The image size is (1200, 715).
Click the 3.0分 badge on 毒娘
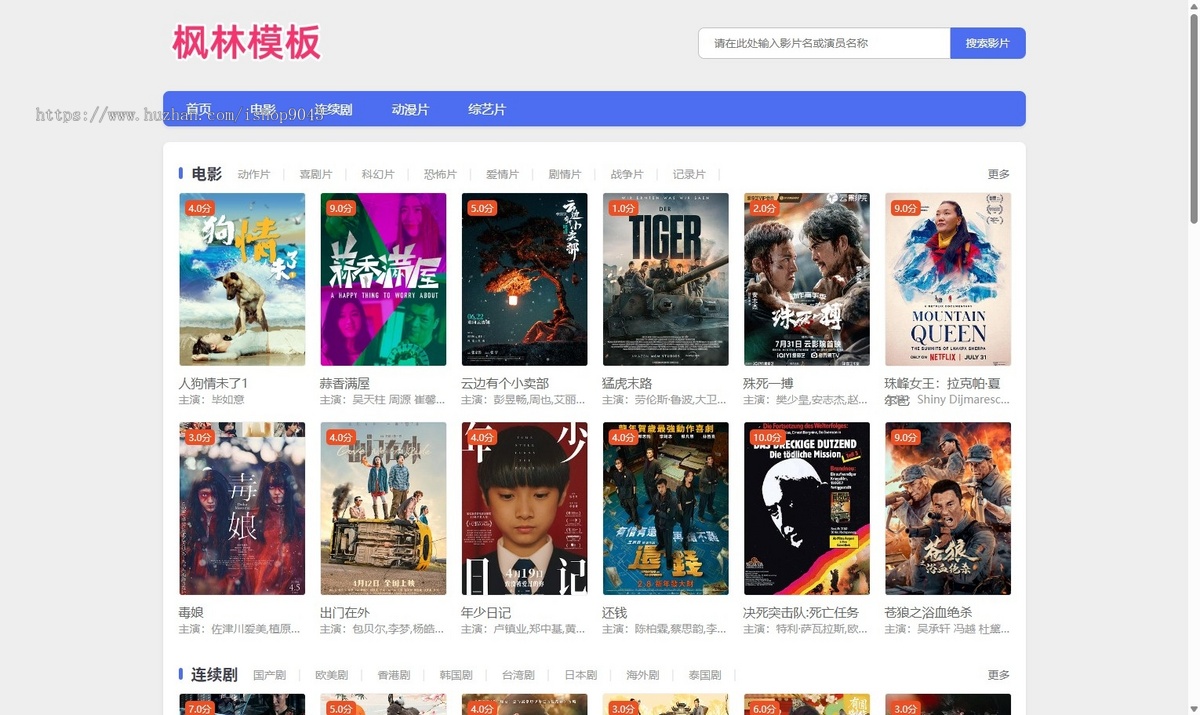tap(200, 437)
